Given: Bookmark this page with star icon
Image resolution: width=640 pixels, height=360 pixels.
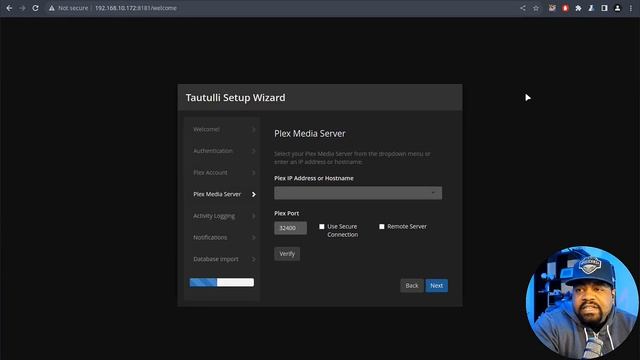Looking at the screenshot, I should pyautogui.click(x=536, y=8).
